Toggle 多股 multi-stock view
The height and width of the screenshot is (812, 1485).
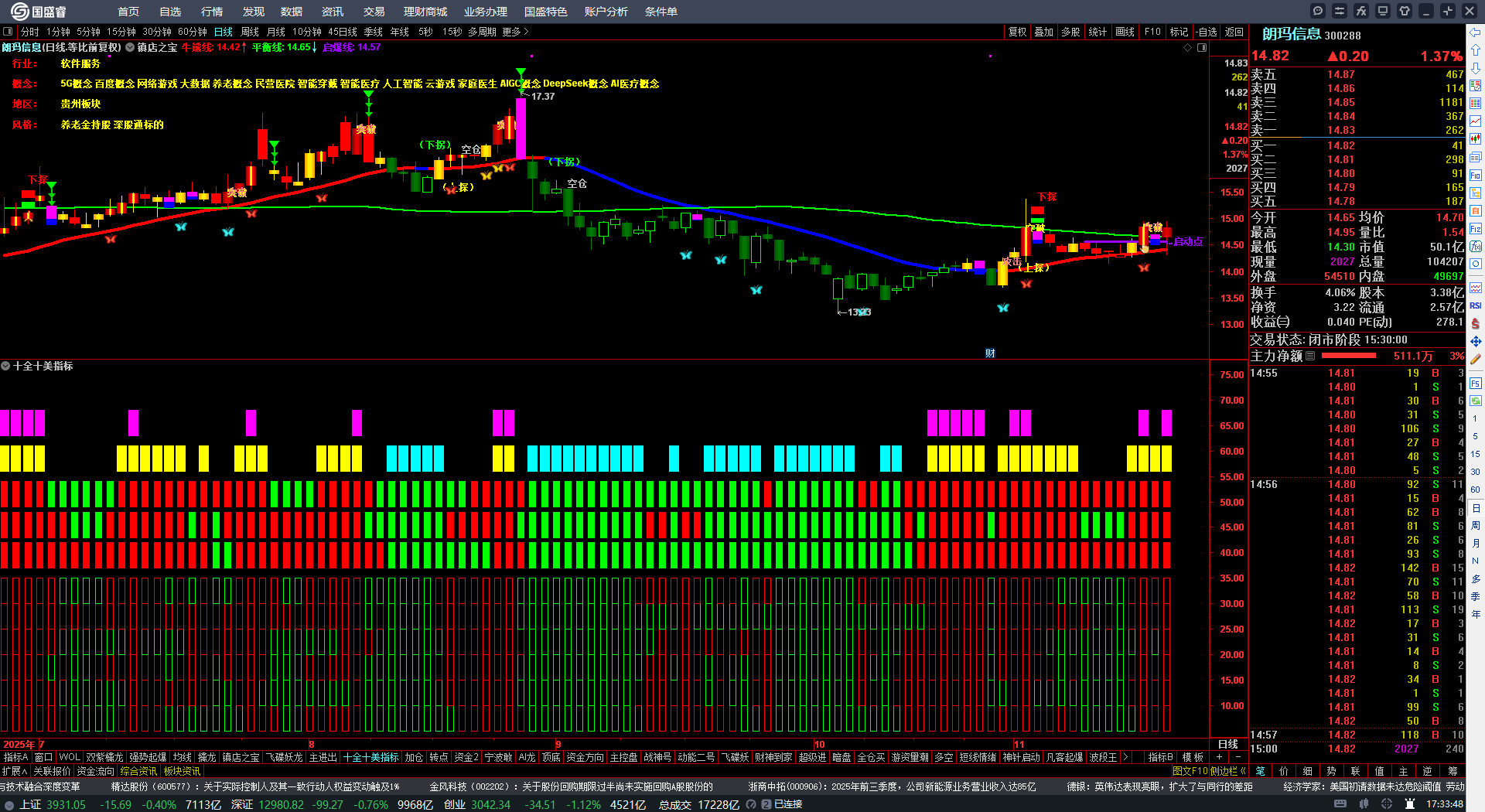point(1070,32)
